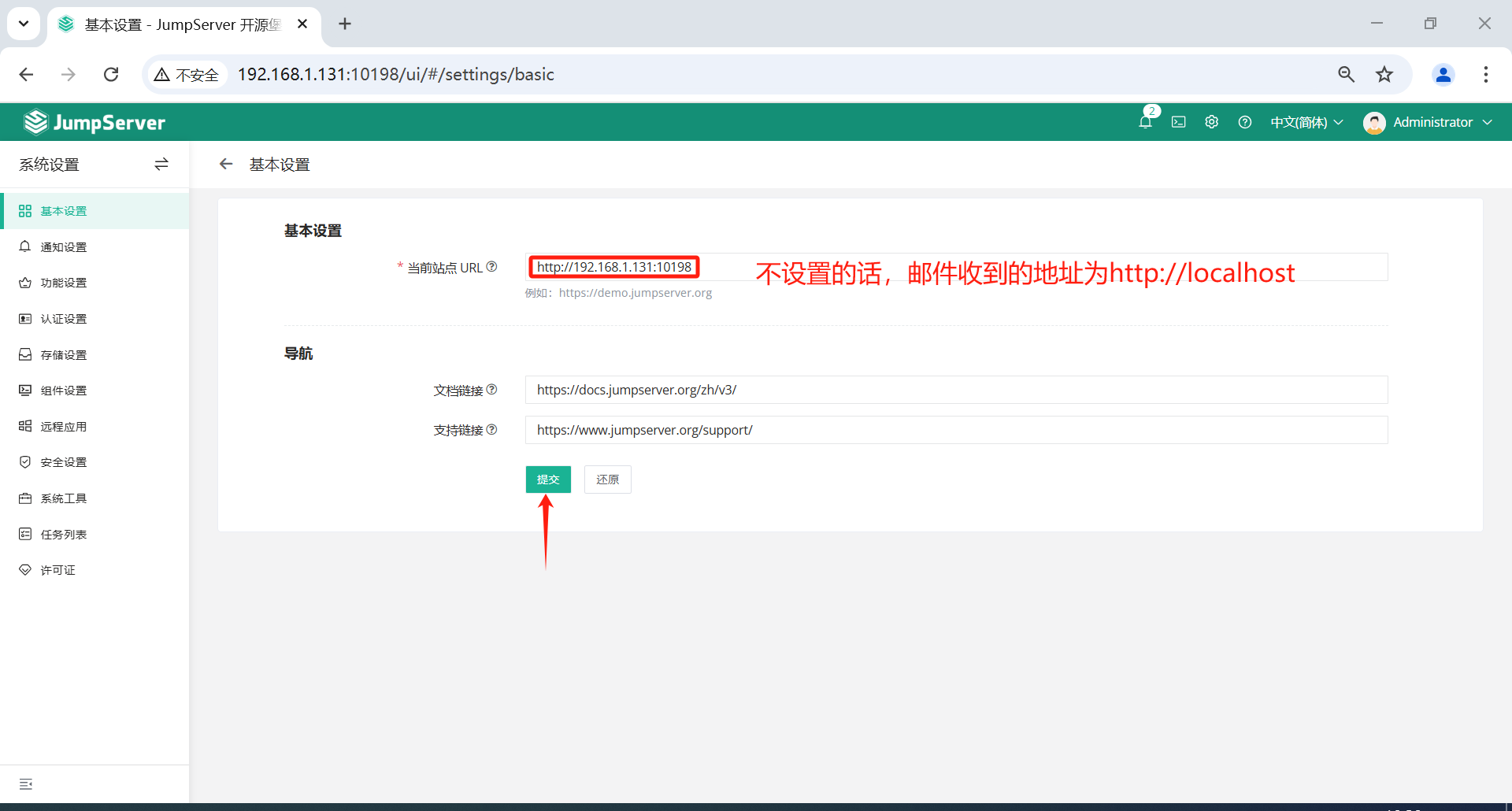Click the diamond icon beside 许可证
This screenshot has height=811, width=1512.
pos(25,570)
